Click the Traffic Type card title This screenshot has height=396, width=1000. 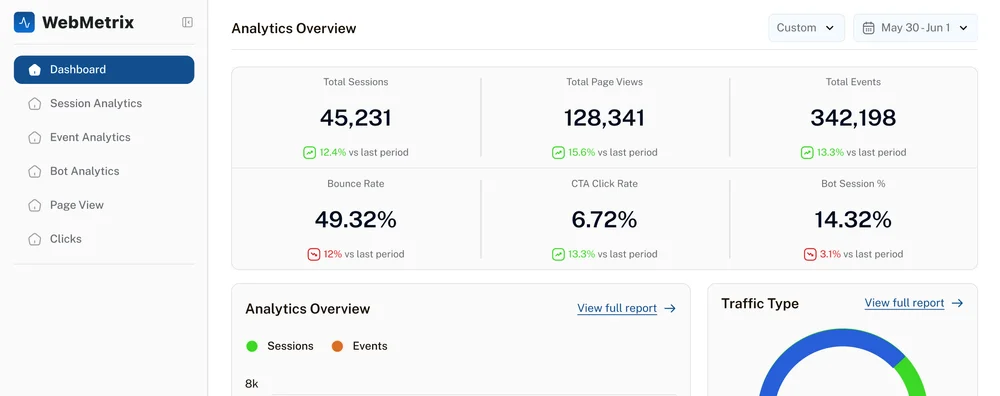point(760,304)
